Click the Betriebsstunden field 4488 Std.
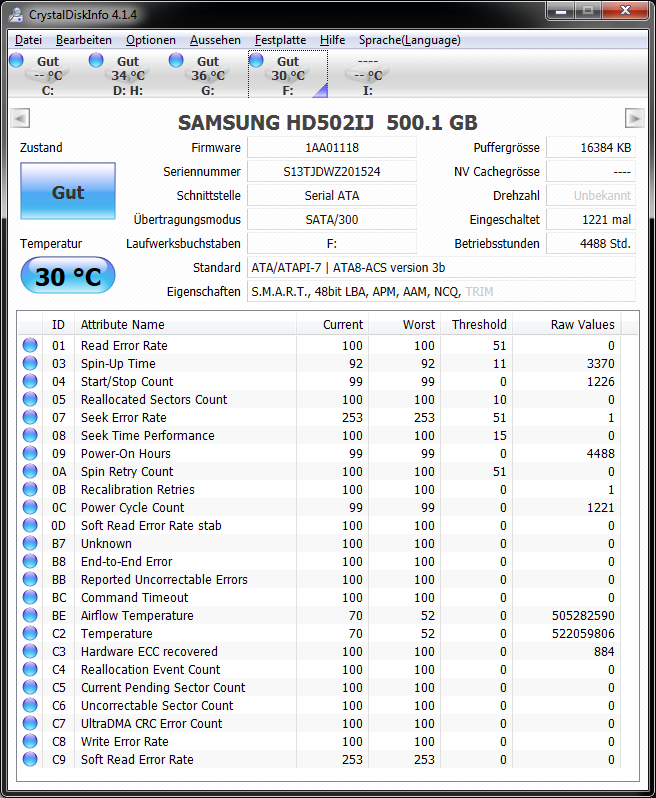Screen dimensions: 656x798 tap(591, 243)
